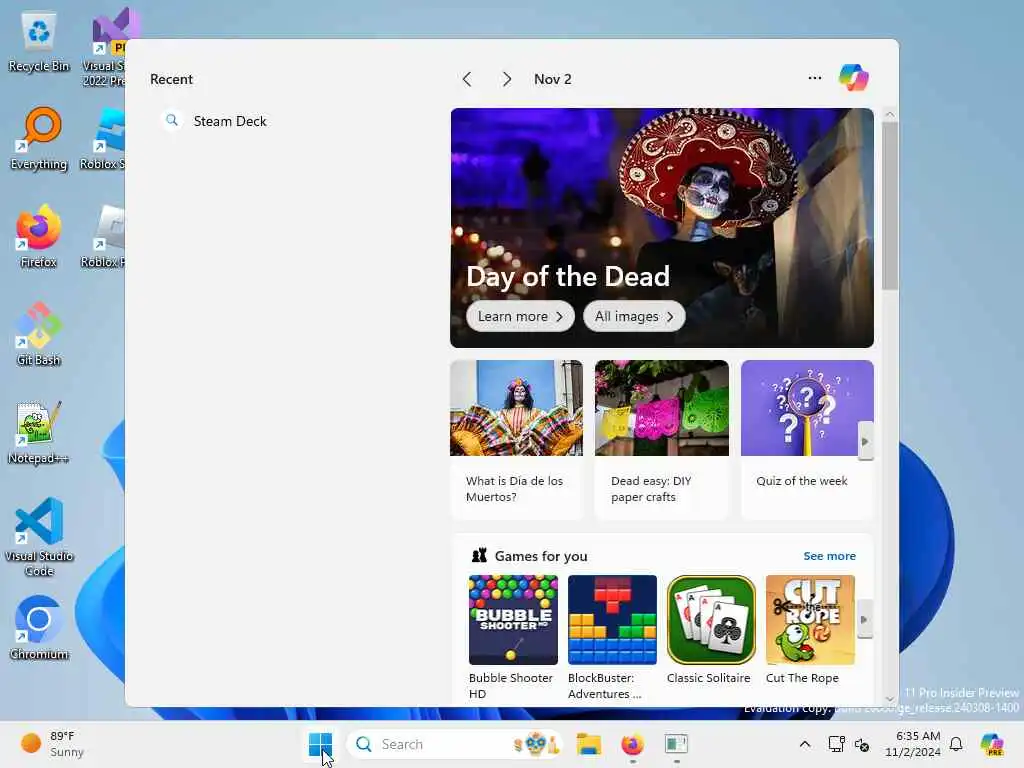Show more cards with right arrow

[865, 441]
